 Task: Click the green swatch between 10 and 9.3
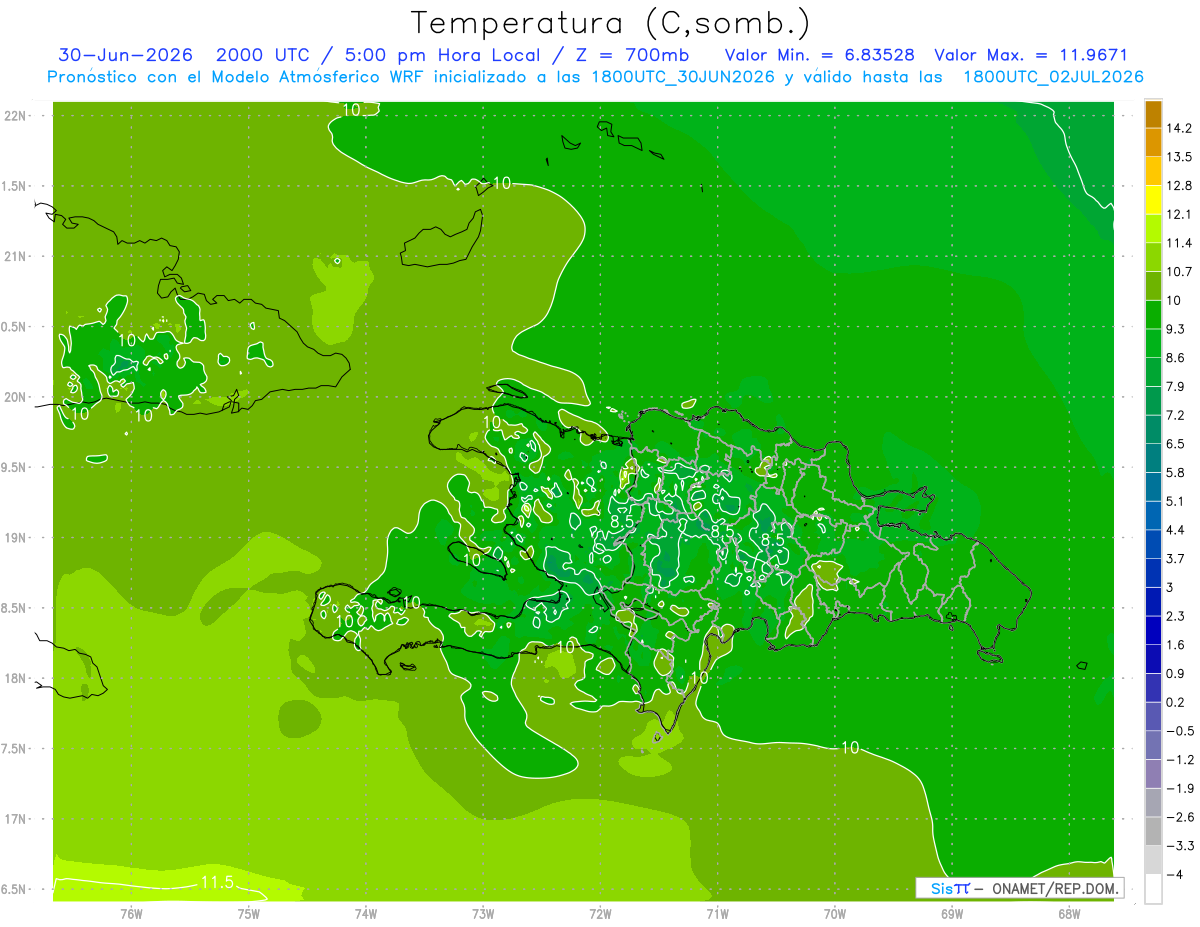1153,314
